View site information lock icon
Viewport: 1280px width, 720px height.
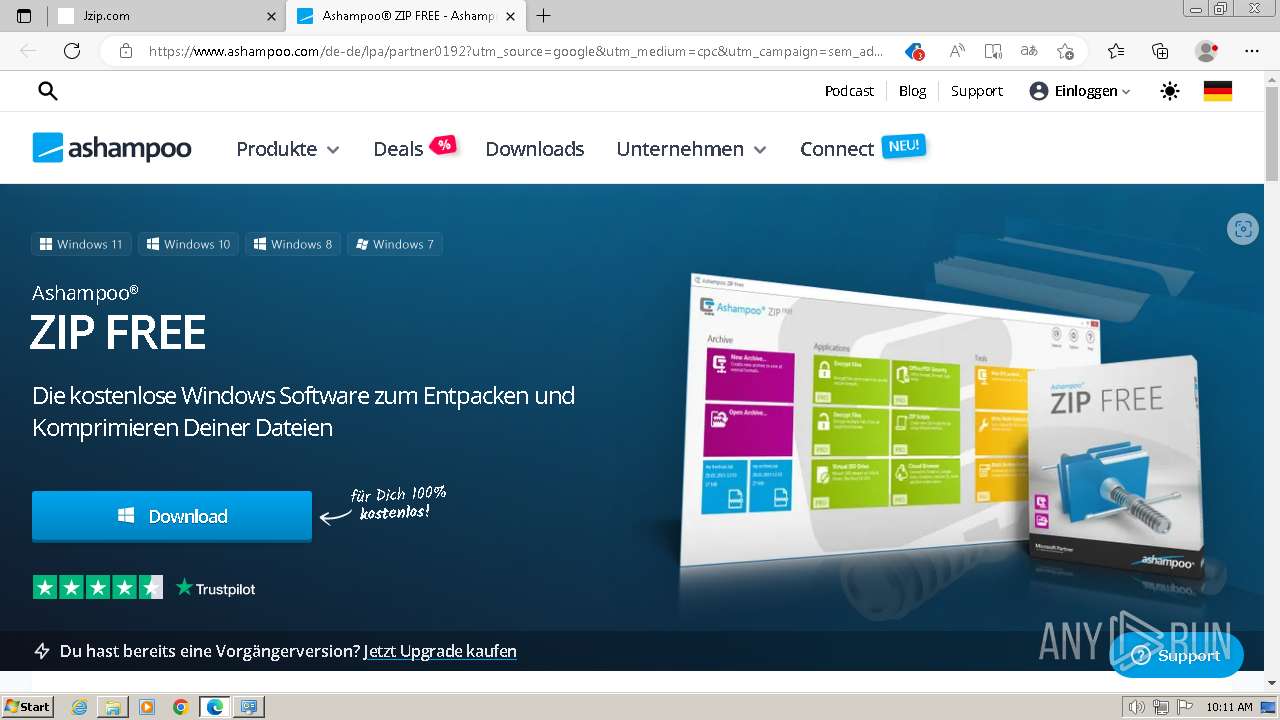point(125,51)
